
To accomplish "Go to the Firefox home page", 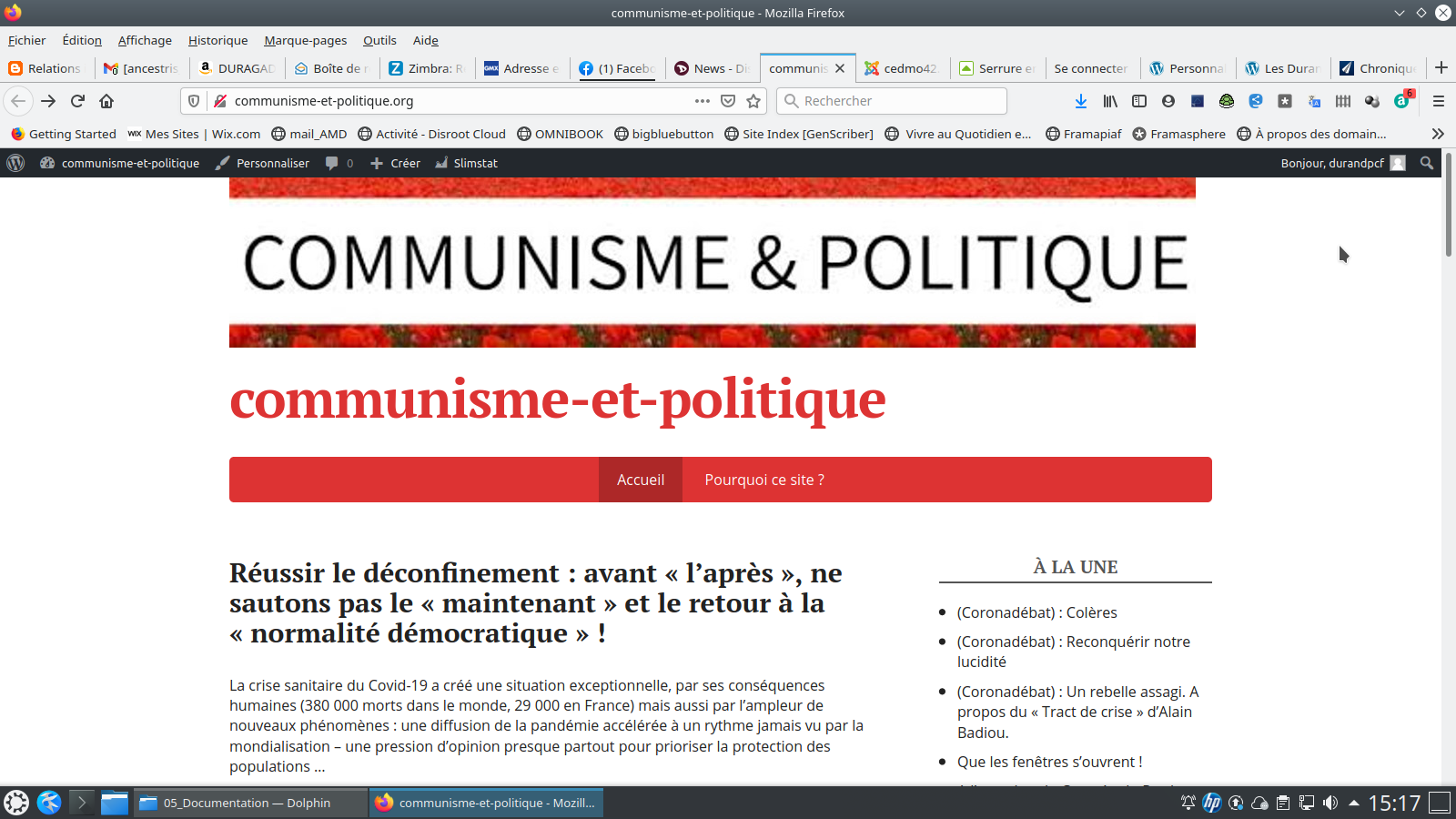I will pos(106,101).
